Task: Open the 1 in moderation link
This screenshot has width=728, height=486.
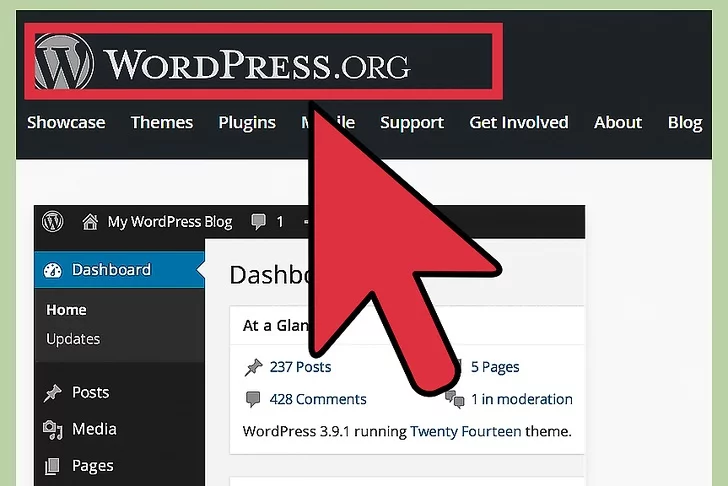Action: click(x=522, y=399)
